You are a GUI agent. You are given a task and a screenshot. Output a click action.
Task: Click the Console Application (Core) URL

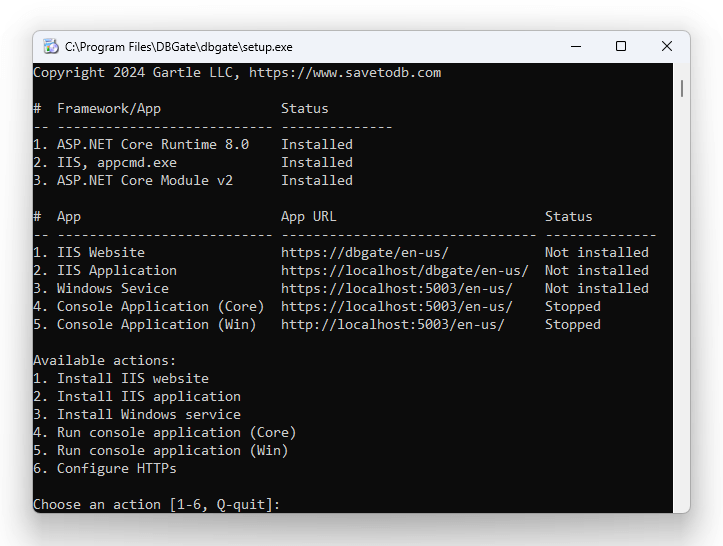[397, 307]
